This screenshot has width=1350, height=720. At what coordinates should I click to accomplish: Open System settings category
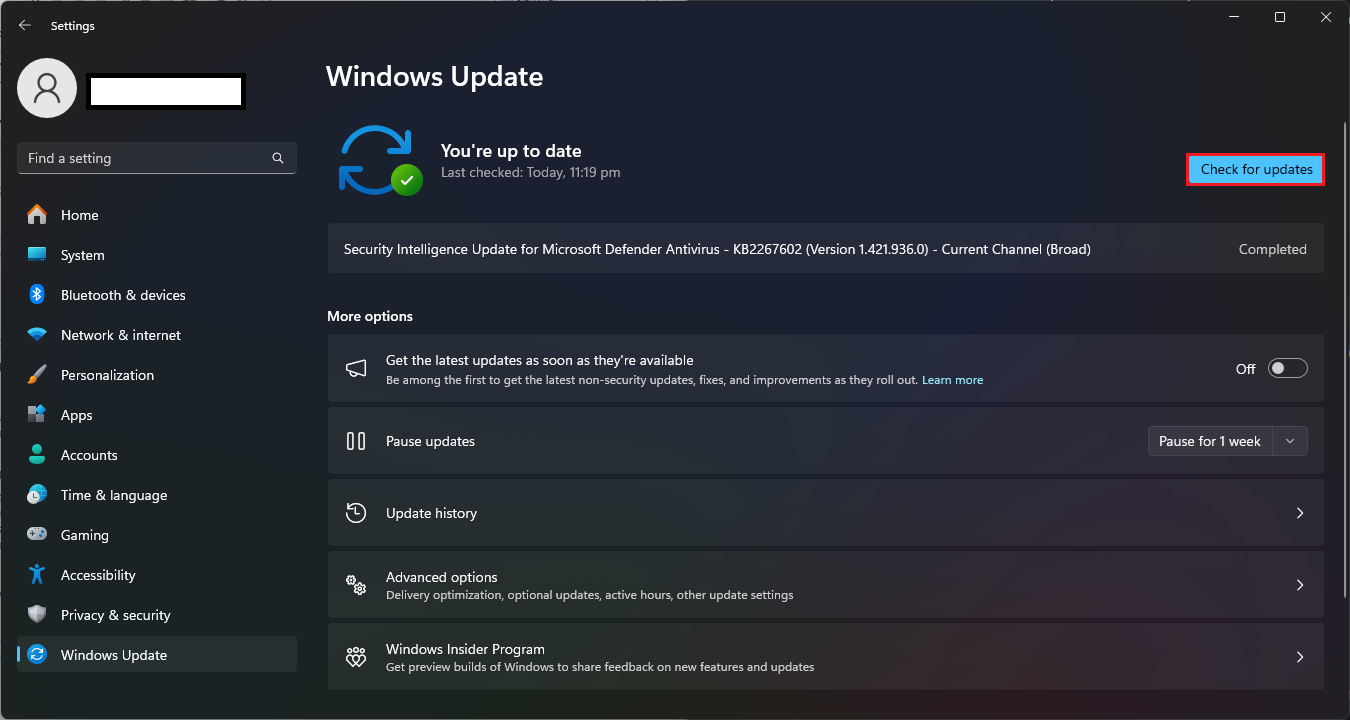point(157,255)
